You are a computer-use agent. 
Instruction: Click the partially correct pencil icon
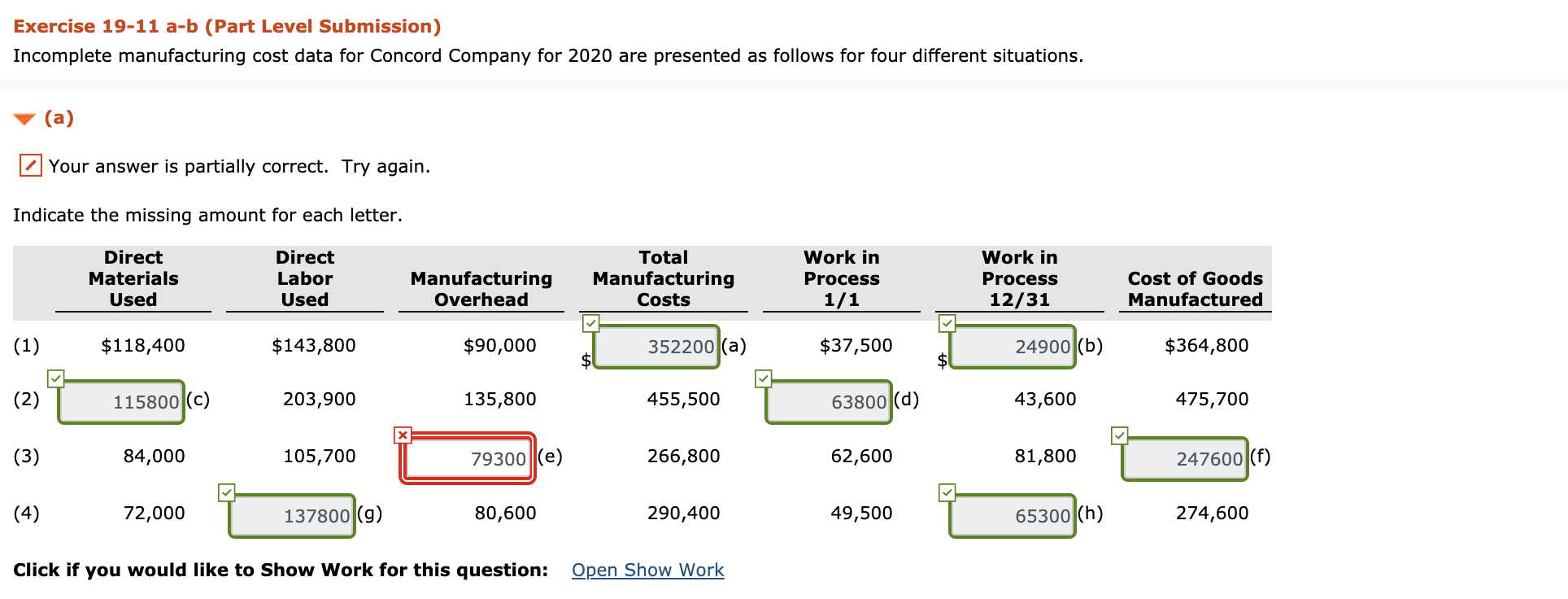pyautogui.click(x=30, y=165)
